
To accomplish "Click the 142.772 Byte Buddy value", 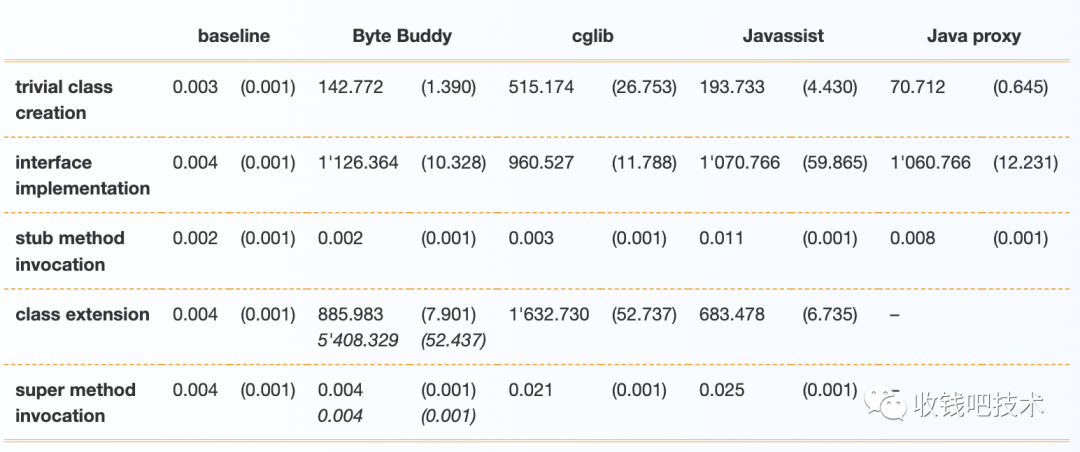I will coord(350,87).
